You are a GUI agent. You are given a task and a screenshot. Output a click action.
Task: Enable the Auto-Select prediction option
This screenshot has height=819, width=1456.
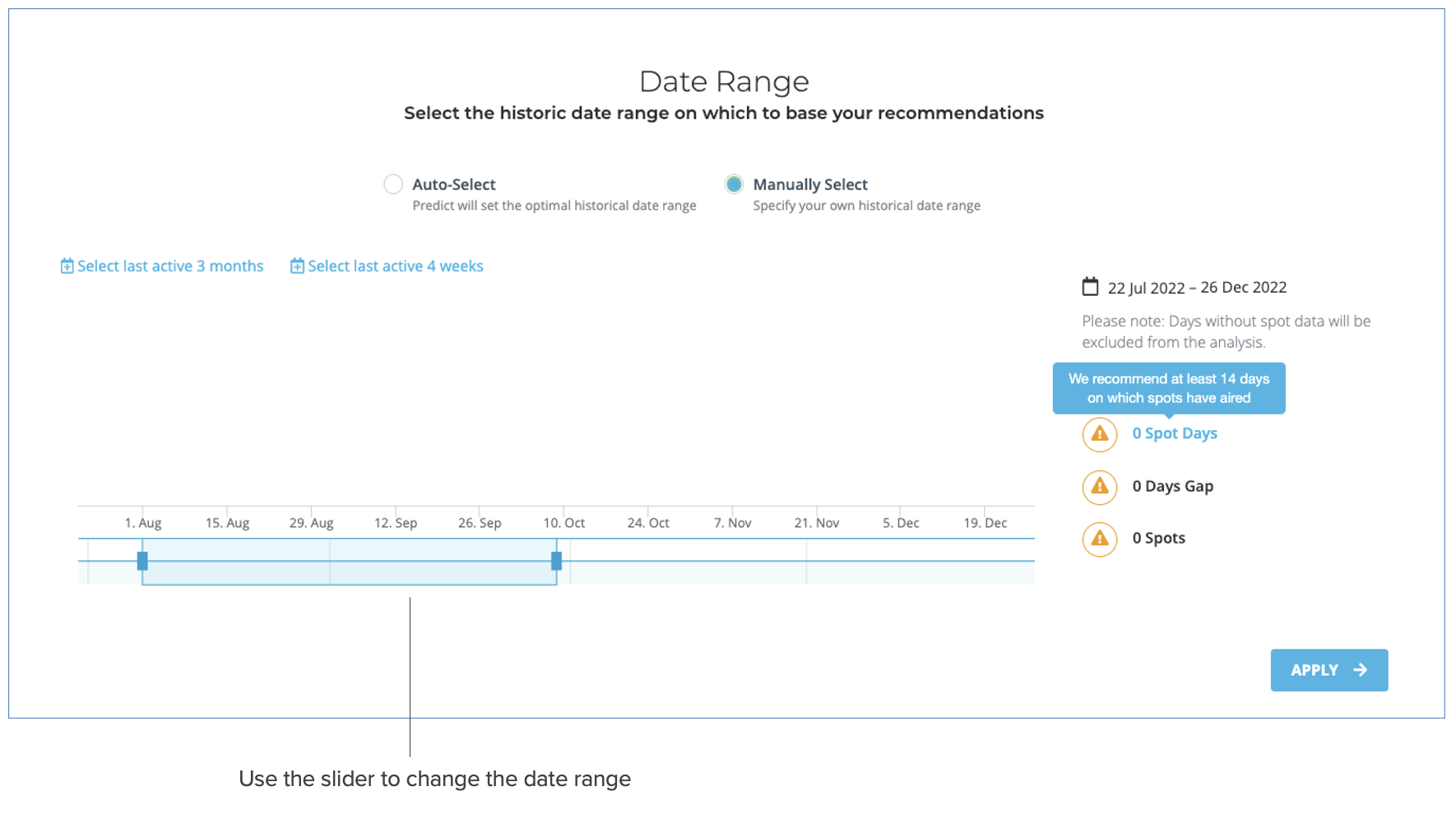392,183
